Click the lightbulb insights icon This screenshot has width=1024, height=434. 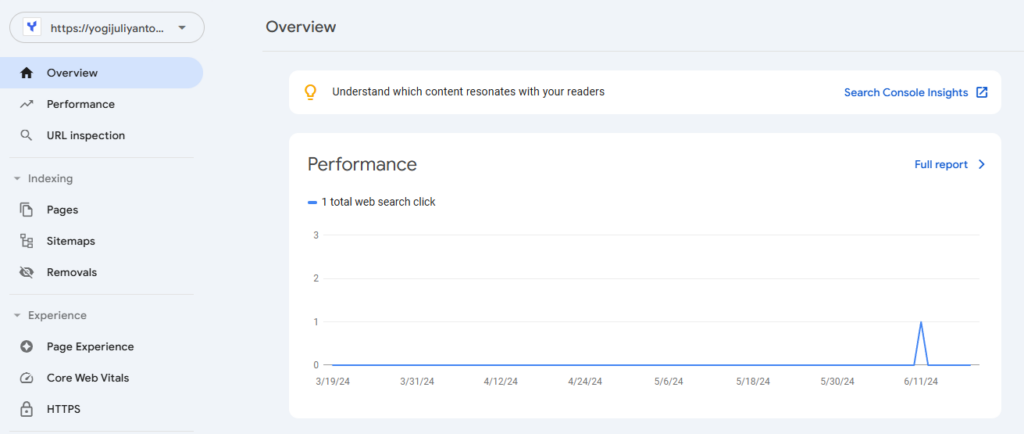tap(310, 92)
